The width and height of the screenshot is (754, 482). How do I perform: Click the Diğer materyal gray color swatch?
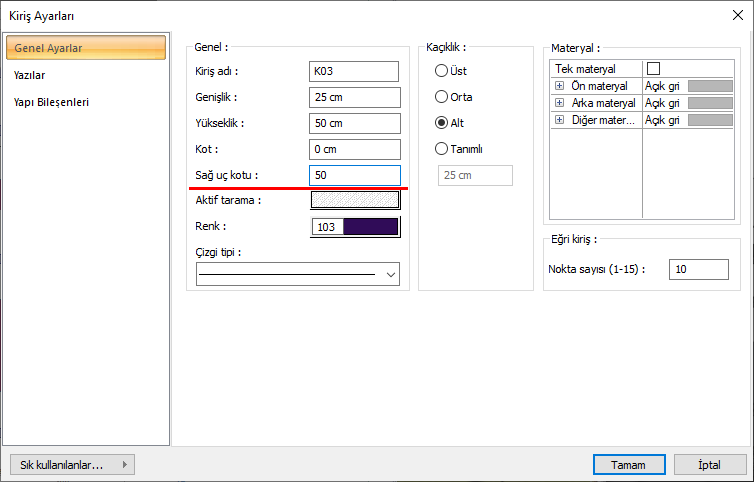tap(710, 120)
